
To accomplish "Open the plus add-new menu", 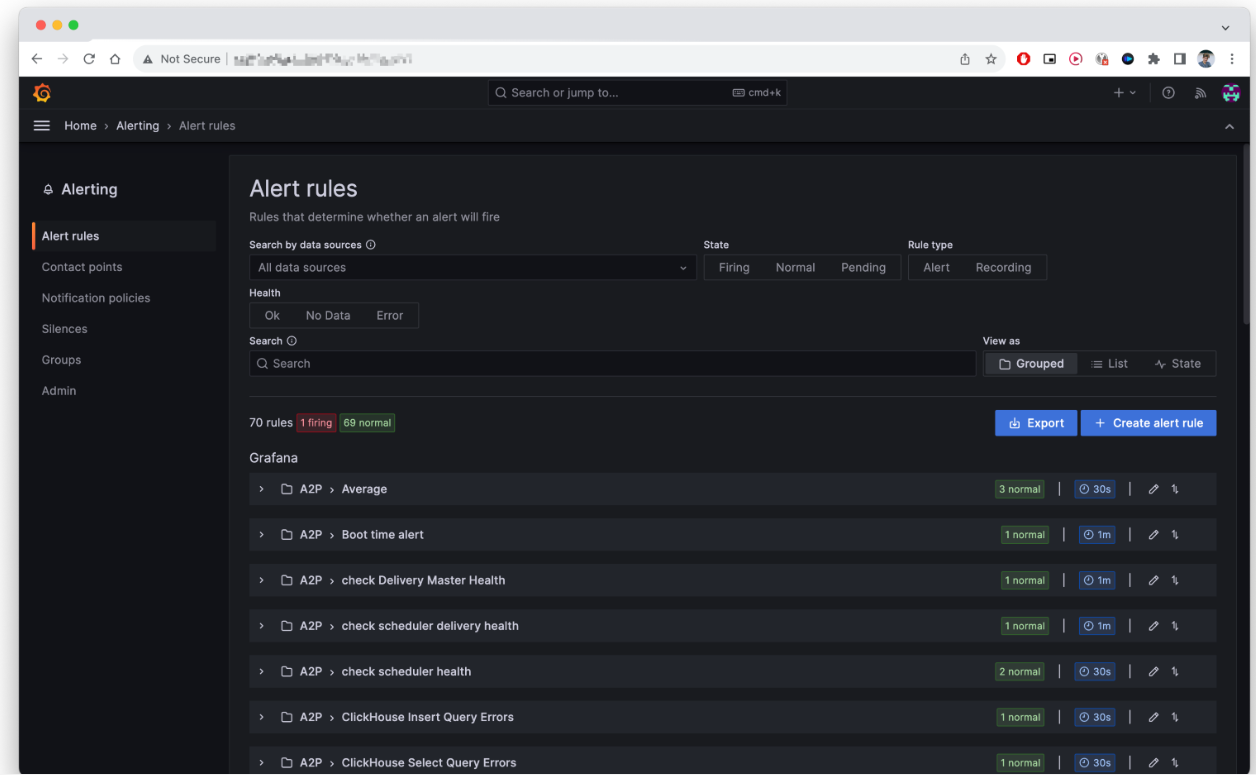I will [x=1125, y=93].
